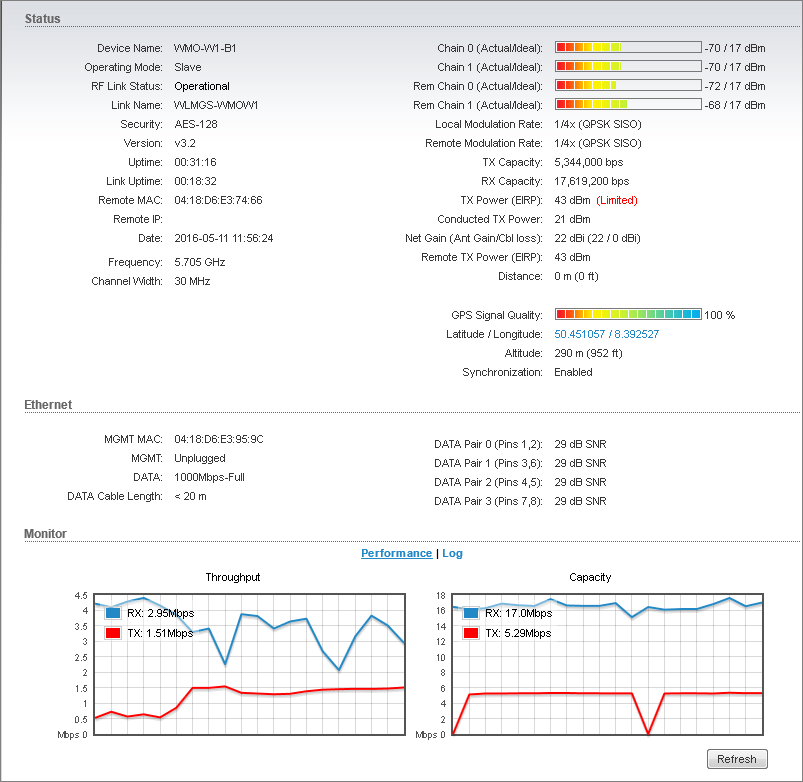Click the MGMT MAC address value
This screenshot has height=782, width=803.
pyautogui.click(x=218, y=439)
